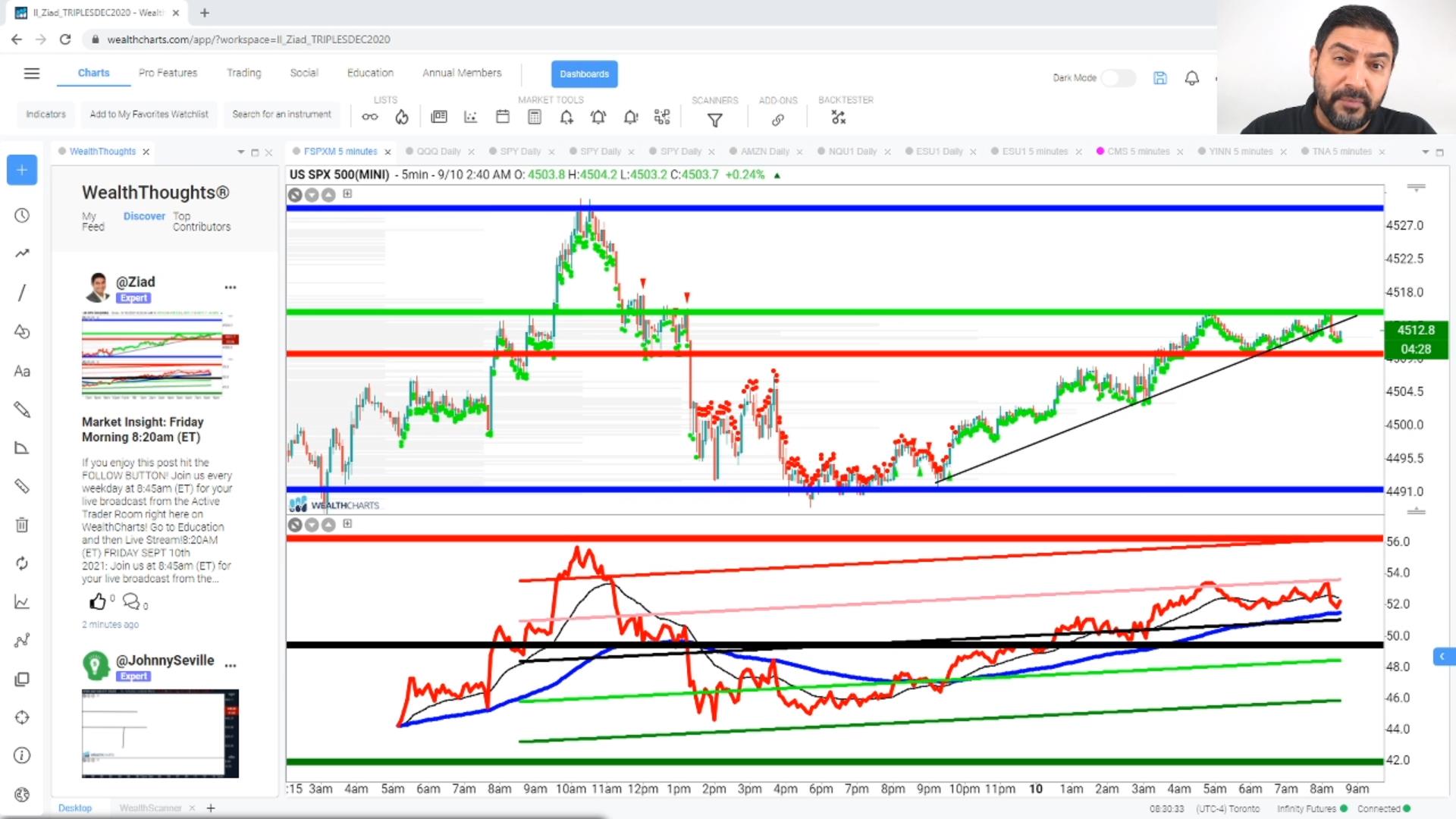The width and height of the screenshot is (1456, 819).
Task: Switch to the CMS 5 minutes tab
Action: pos(1138,152)
